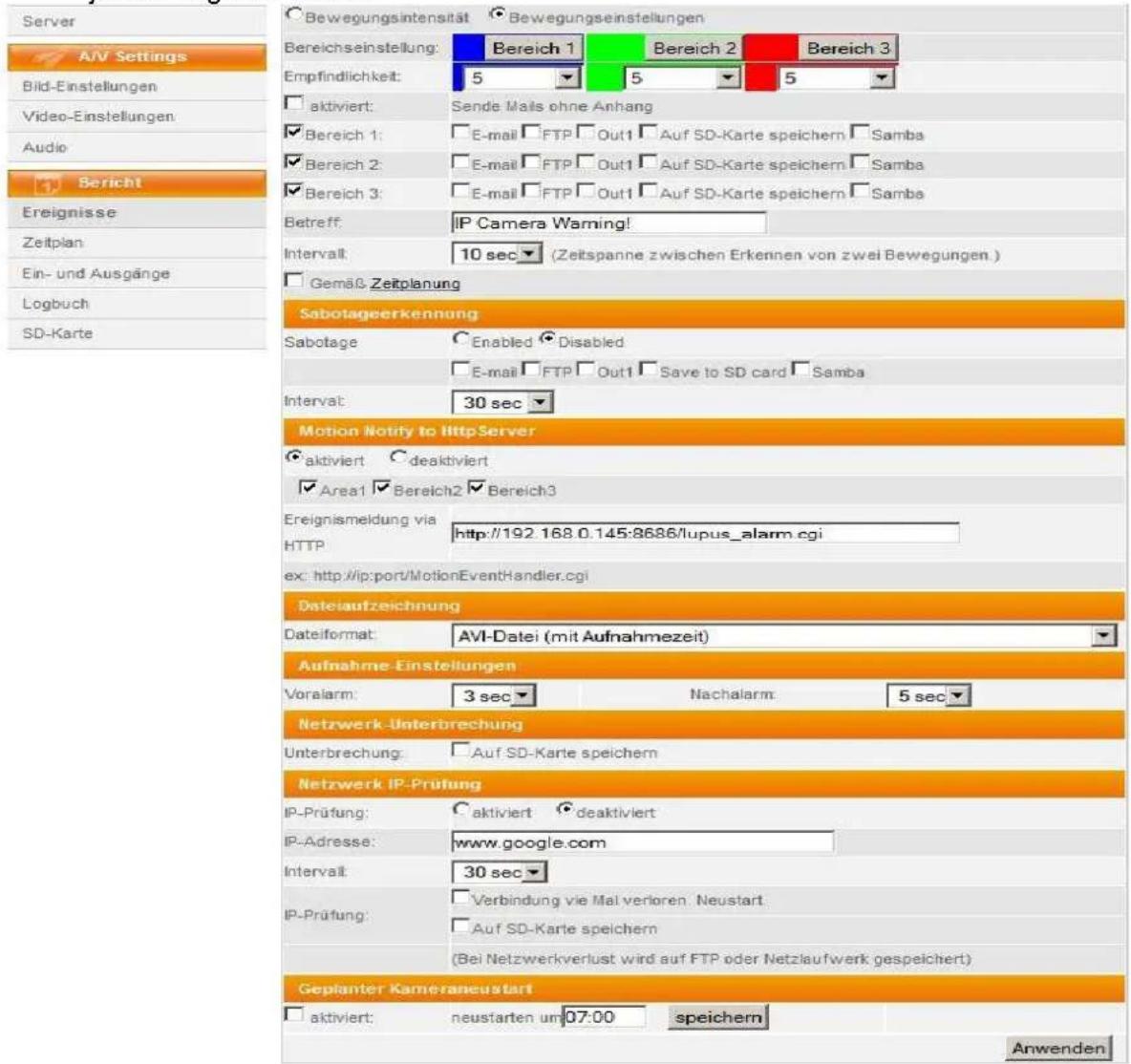Click red swatch next to Bereich 3
Screen dimensions: 1131x1064
tap(771, 49)
